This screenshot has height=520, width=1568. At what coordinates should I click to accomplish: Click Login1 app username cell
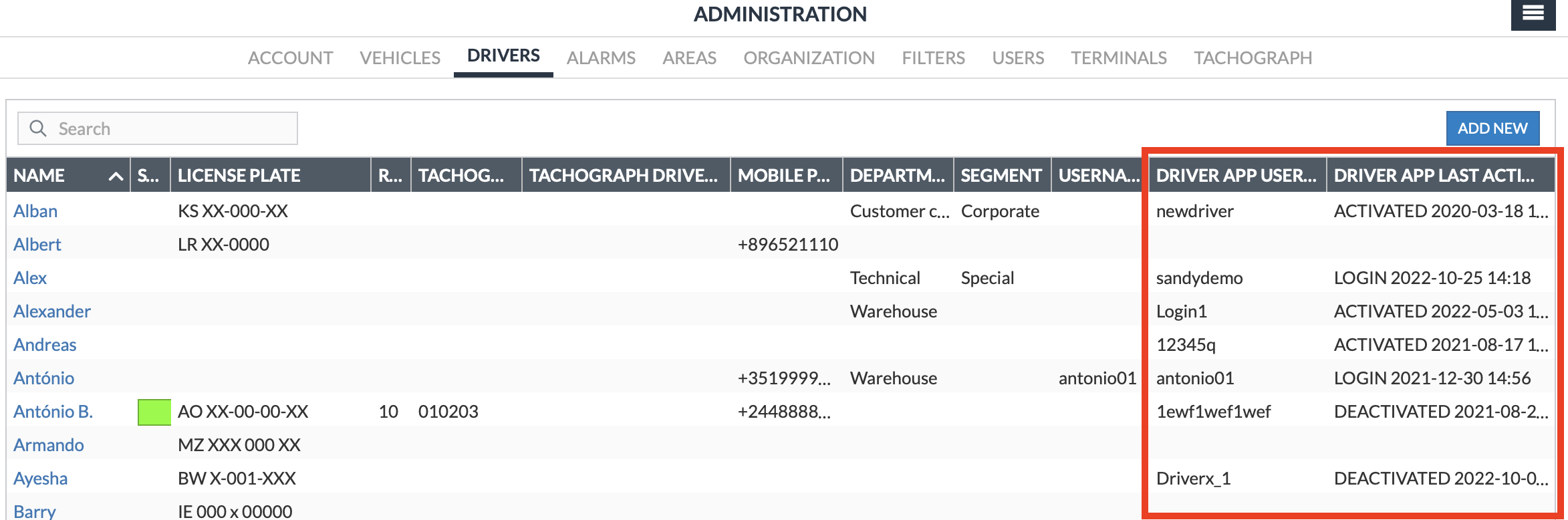click(1181, 311)
